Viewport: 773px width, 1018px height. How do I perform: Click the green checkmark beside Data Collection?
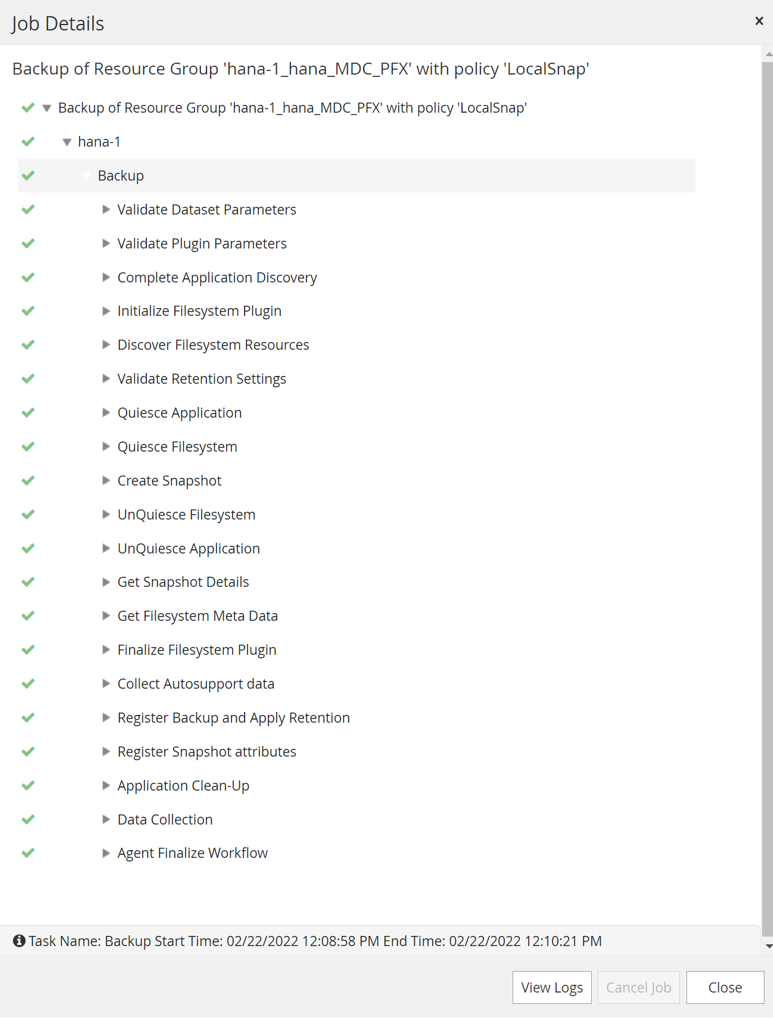point(28,820)
